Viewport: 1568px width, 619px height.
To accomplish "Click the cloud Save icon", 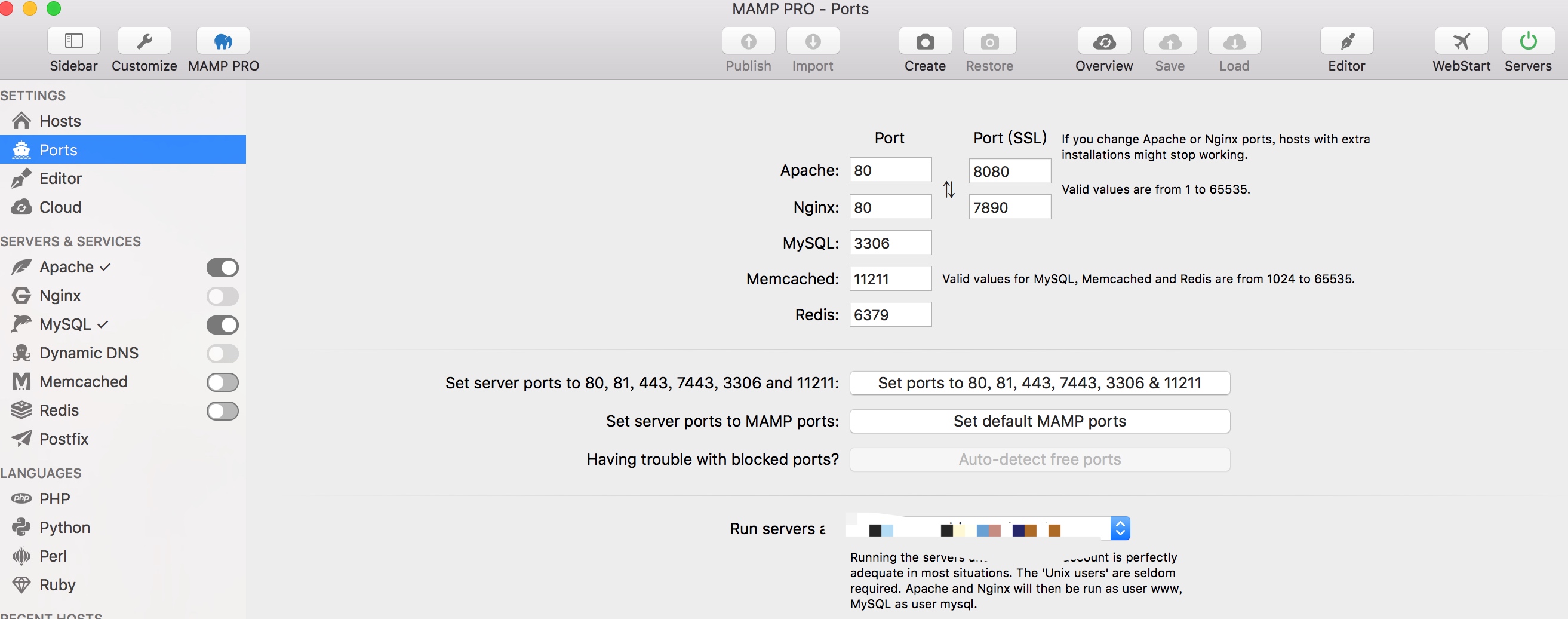I will pyautogui.click(x=1170, y=41).
